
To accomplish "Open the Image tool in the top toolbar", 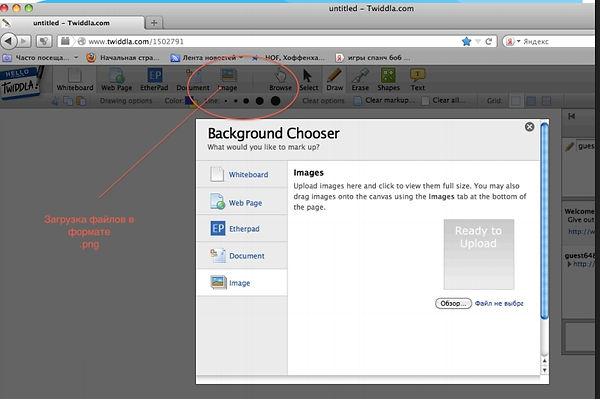I will [228, 80].
